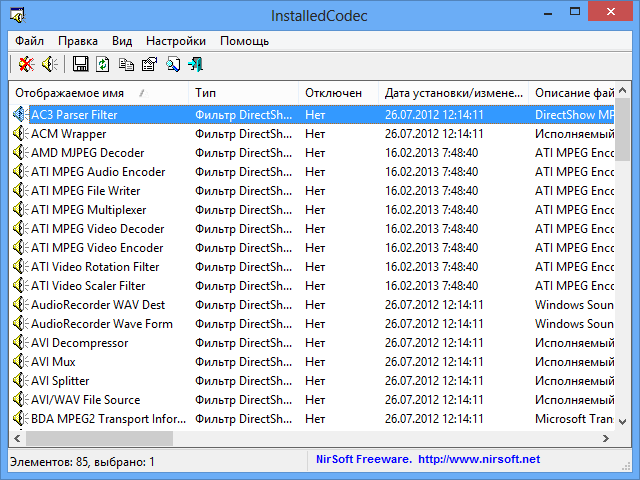The image size is (640, 480).
Task: Select the AVI/WAV File Source row name
Action: 86,400
